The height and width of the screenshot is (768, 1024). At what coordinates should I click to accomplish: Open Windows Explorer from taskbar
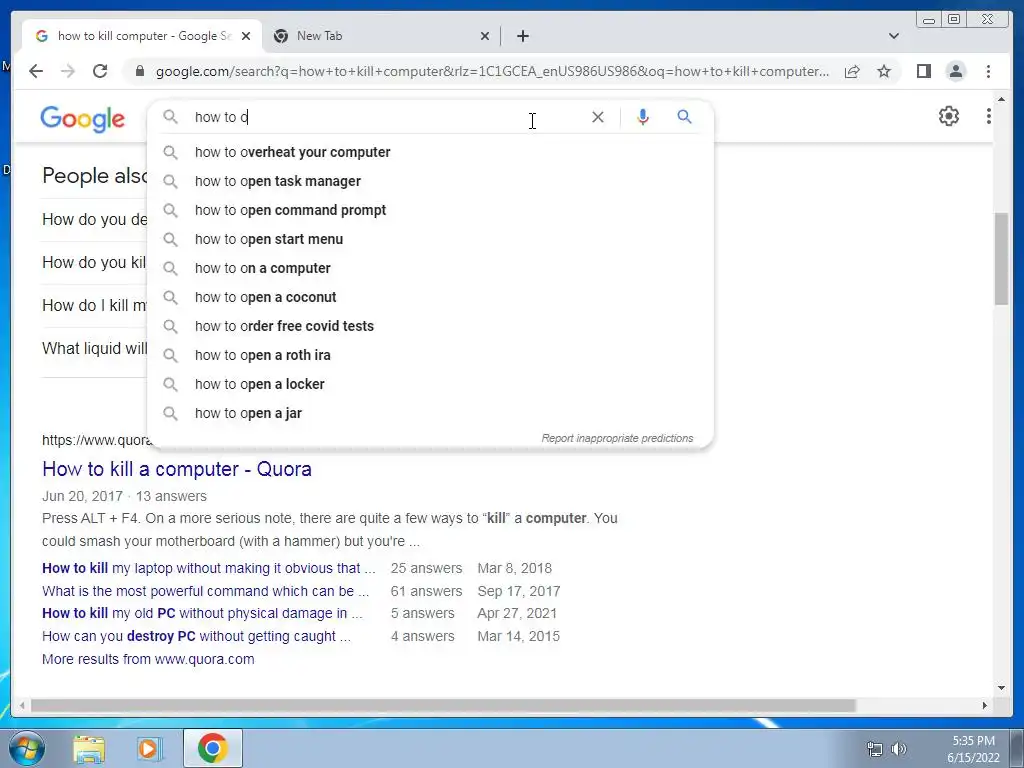pyautogui.click(x=89, y=748)
